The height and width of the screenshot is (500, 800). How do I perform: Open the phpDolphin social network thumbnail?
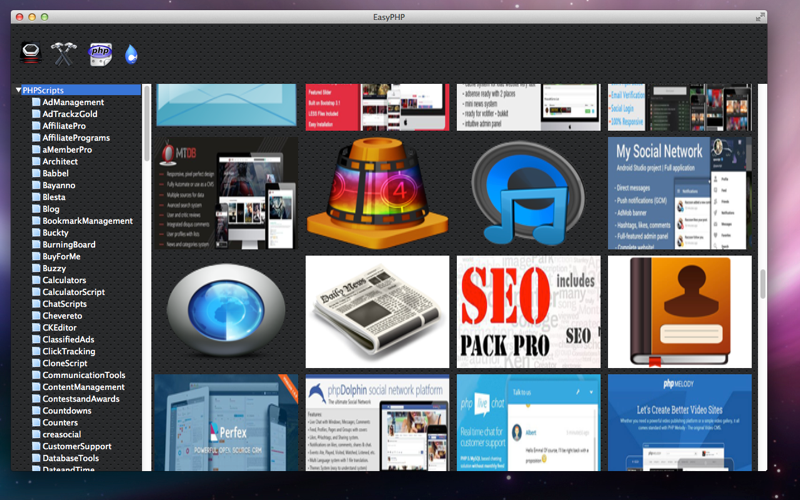pos(378,422)
